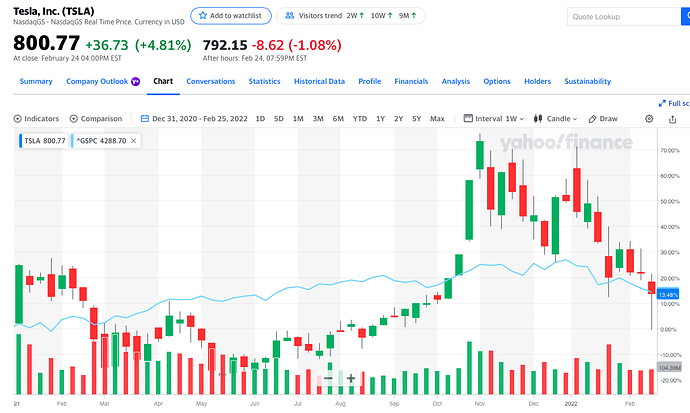Image resolution: width=690 pixels, height=413 pixels.
Task: Select the 1Y time range
Action: (x=381, y=119)
